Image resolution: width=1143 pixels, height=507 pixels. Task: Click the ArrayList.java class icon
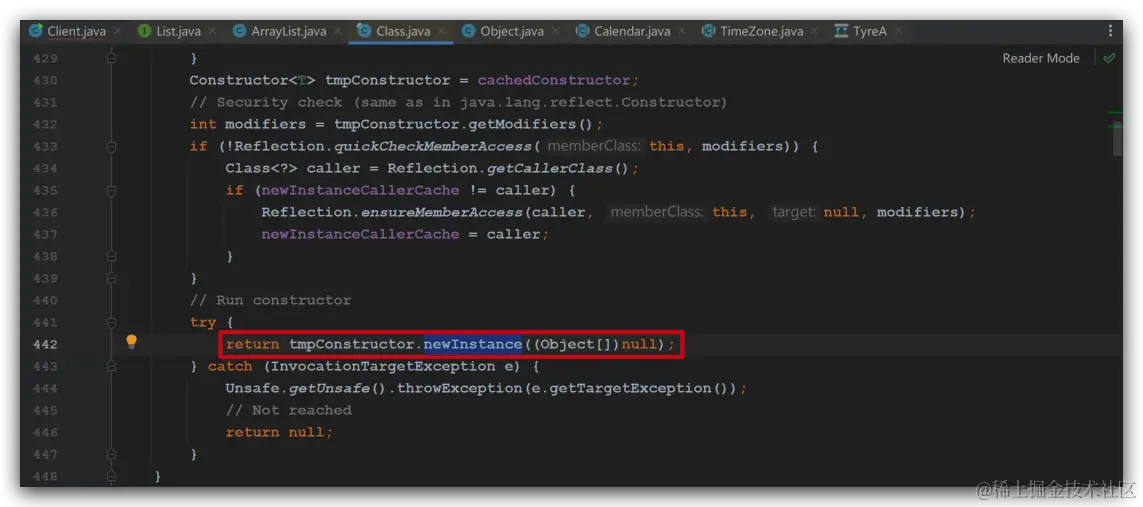click(x=239, y=31)
